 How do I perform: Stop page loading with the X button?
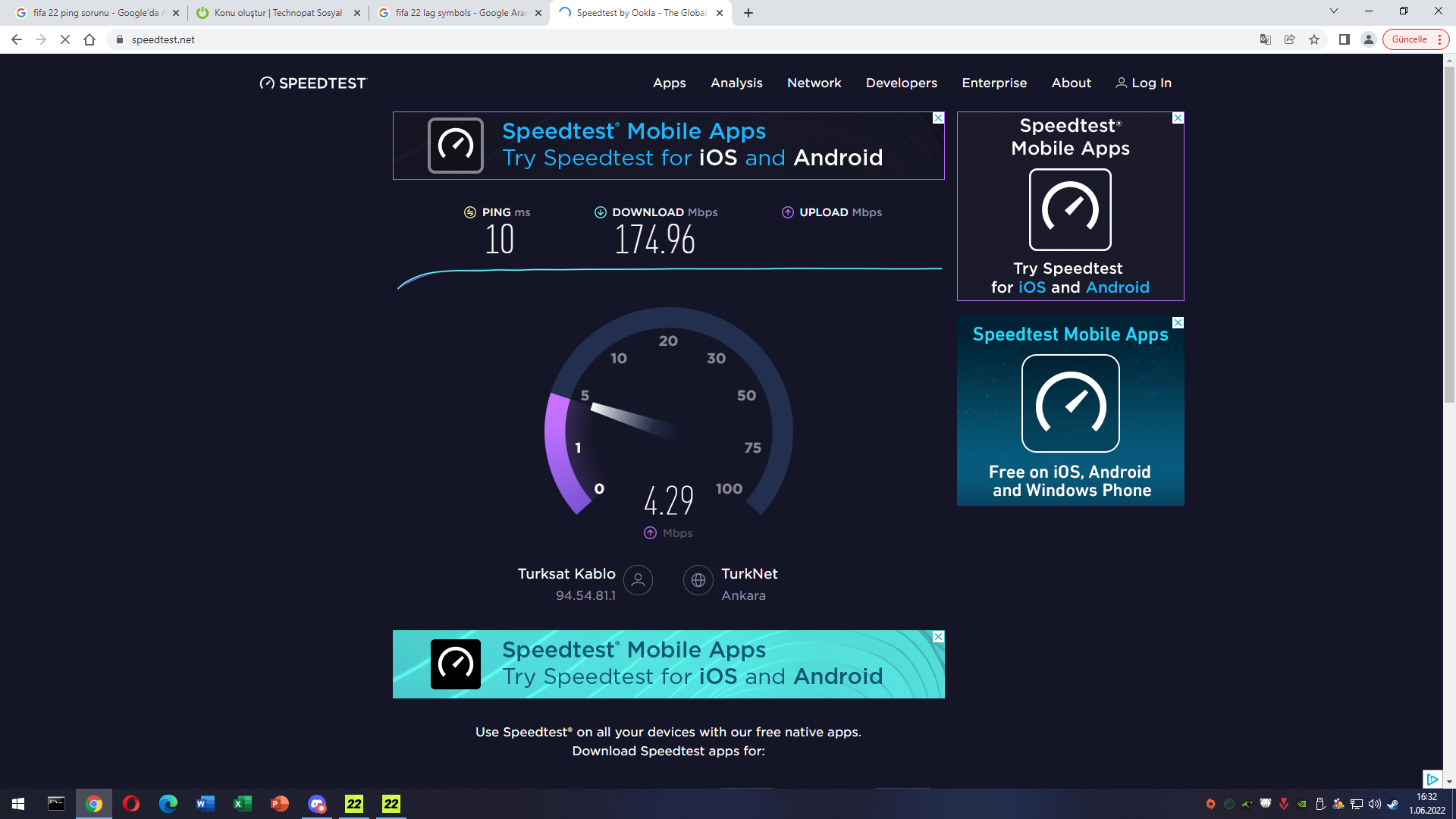point(65,39)
